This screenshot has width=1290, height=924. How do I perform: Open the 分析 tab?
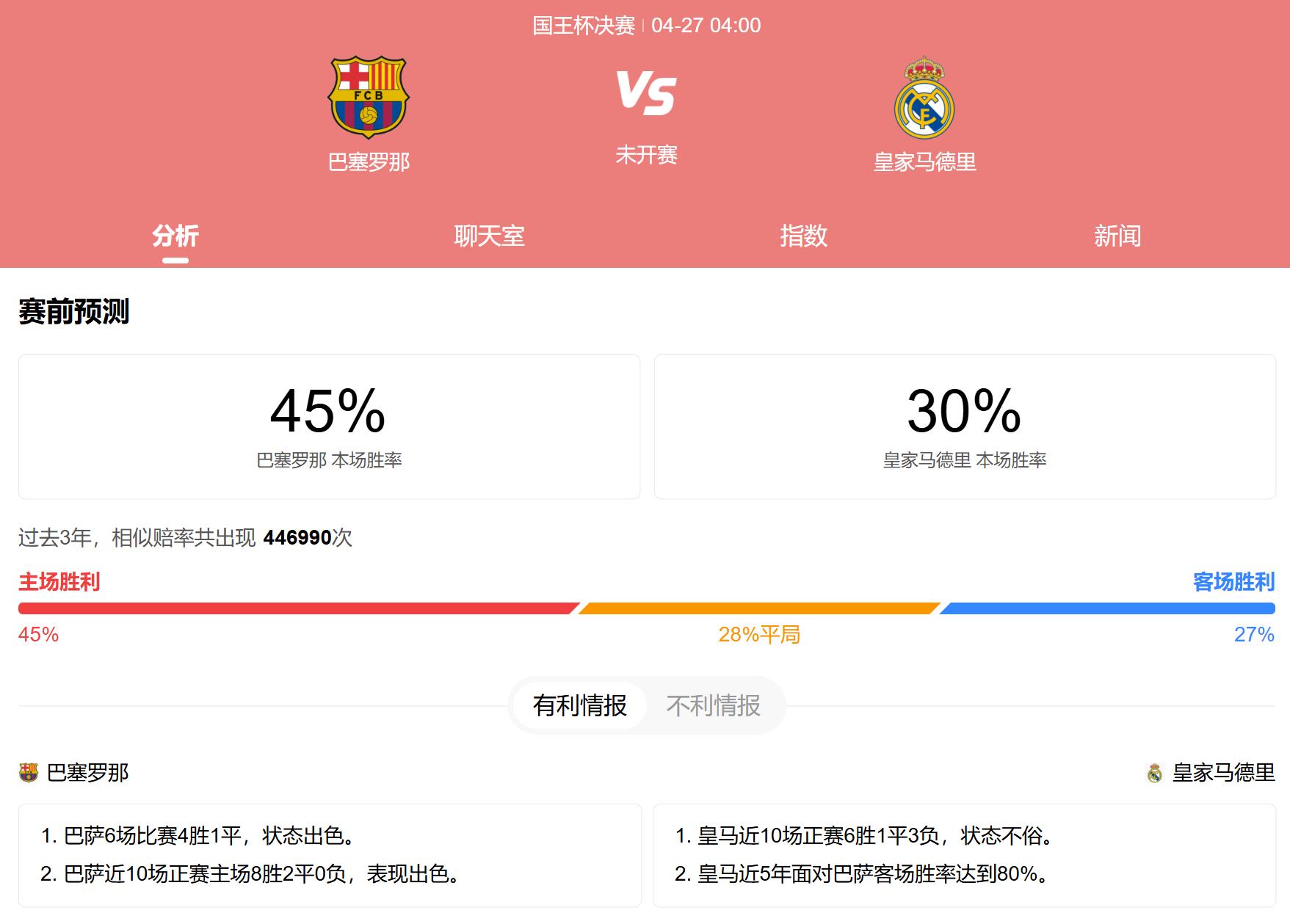click(x=175, y=236)
